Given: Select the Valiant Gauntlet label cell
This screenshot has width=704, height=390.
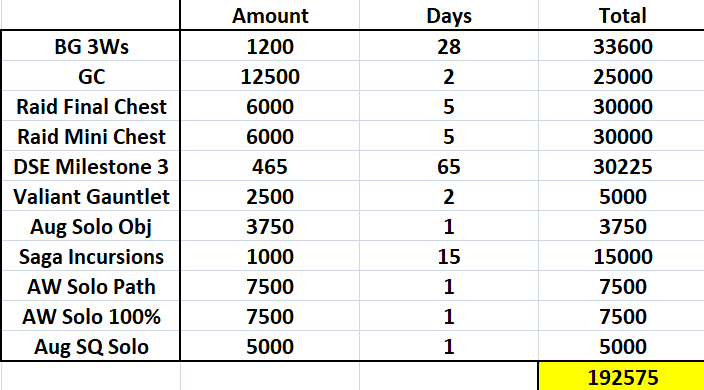Looking at the screenshot, I should [91, 196].
